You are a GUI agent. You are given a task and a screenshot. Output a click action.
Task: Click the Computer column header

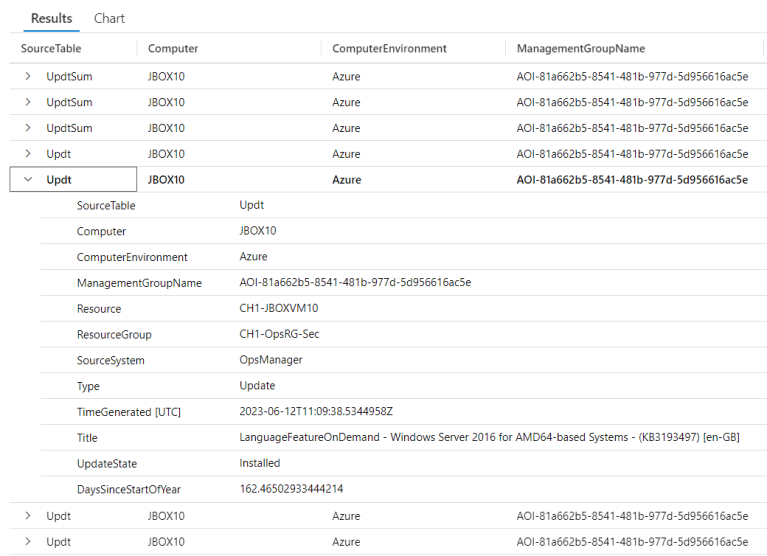click(173, 48)
